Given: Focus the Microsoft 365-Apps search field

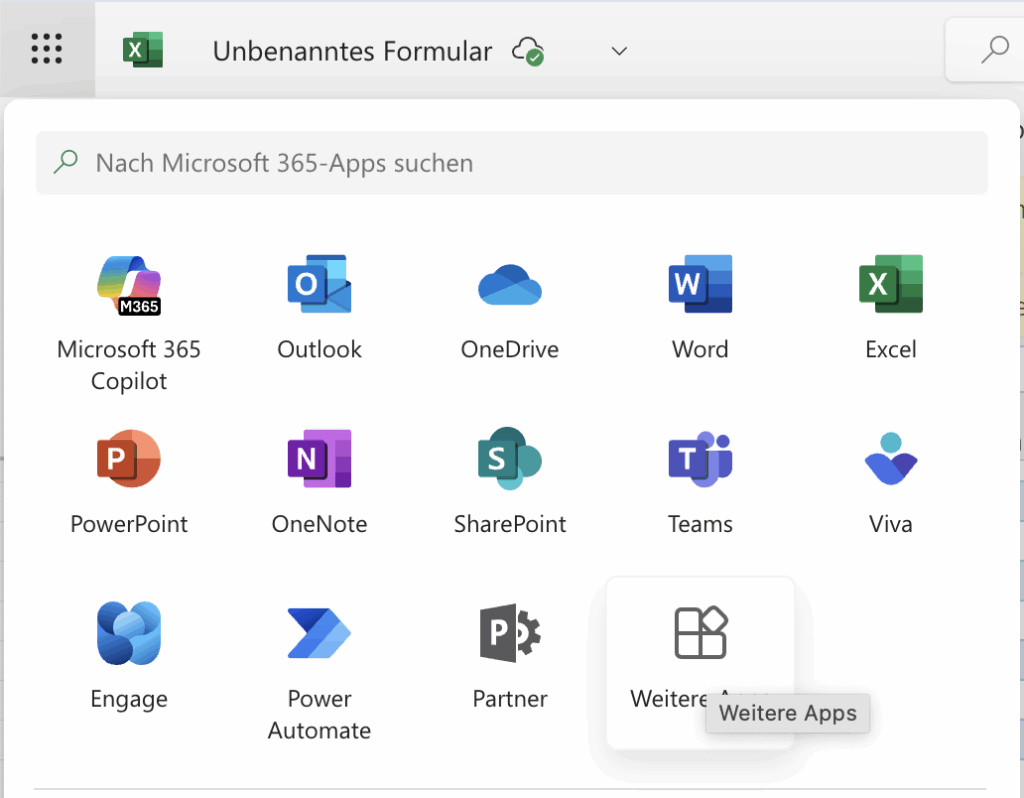Looking at the screenshot, I should click(512, 163).
